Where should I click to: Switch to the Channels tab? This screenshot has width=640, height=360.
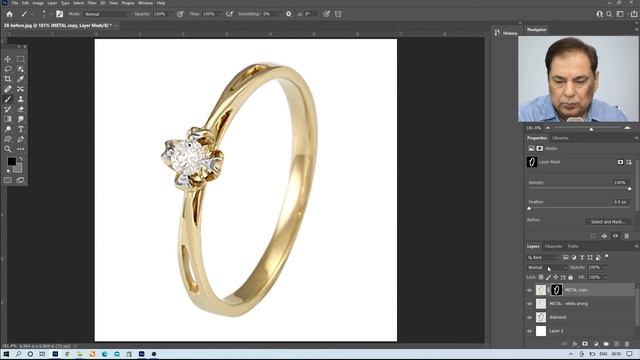(x=553, y=246)
